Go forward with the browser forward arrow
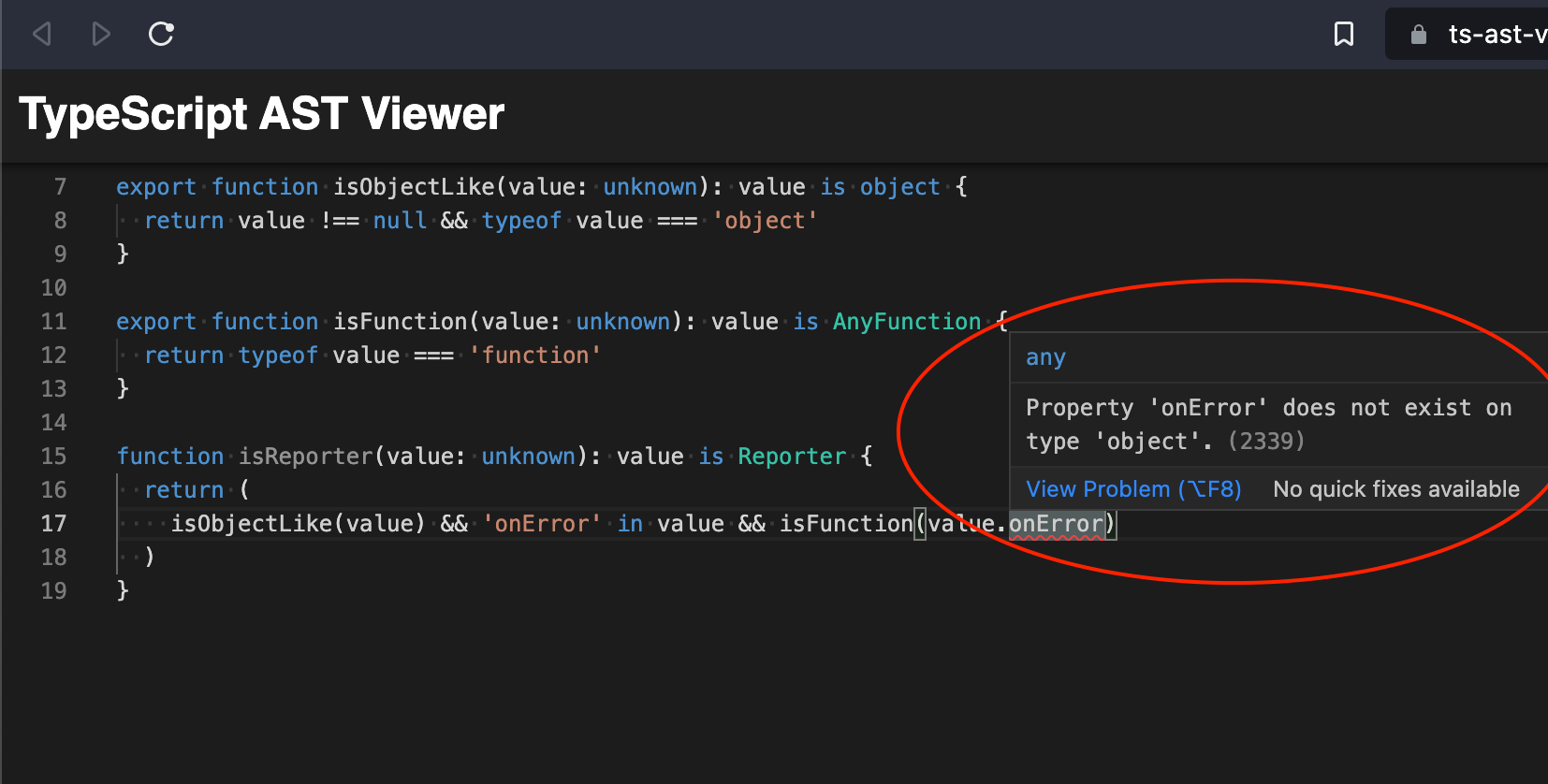This screenshot has width=1548, height=784. coord(101,35)
